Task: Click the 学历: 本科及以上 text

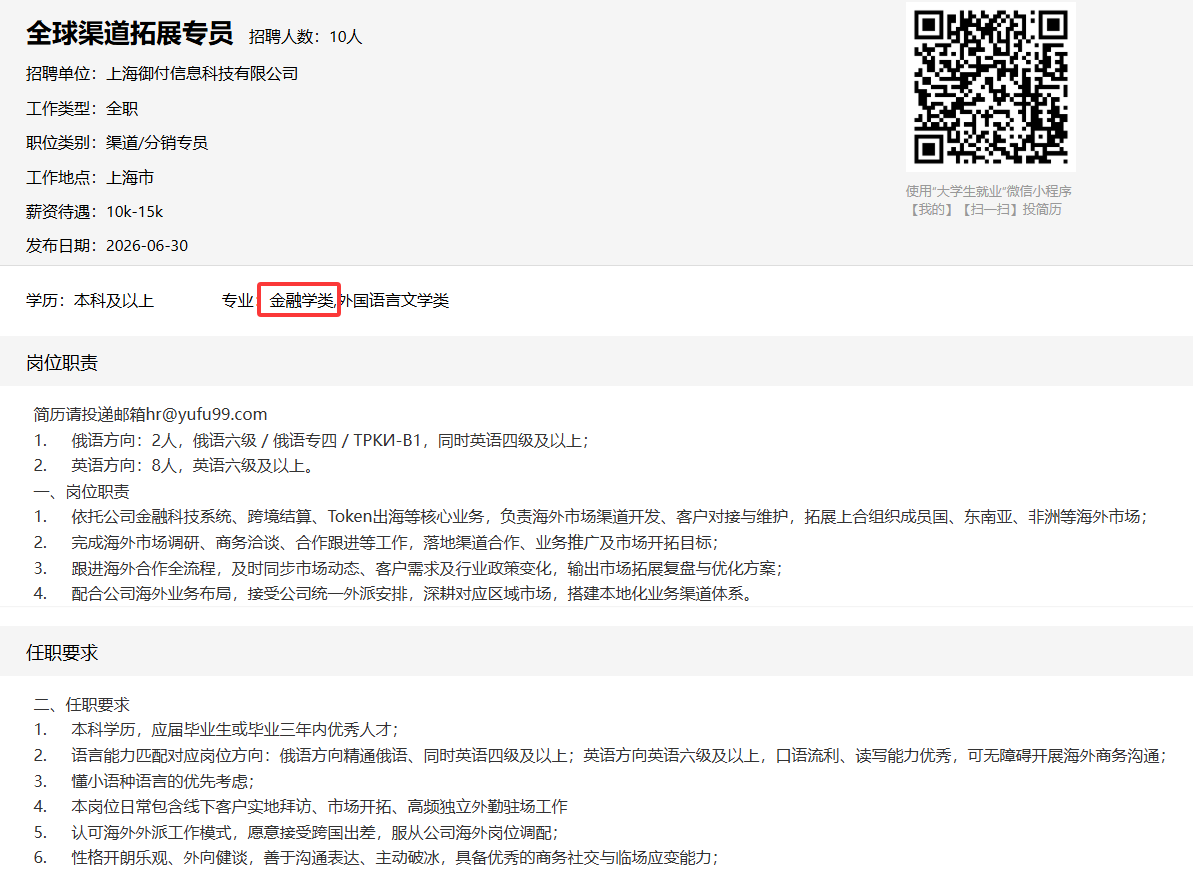Action: pos(90,300)
